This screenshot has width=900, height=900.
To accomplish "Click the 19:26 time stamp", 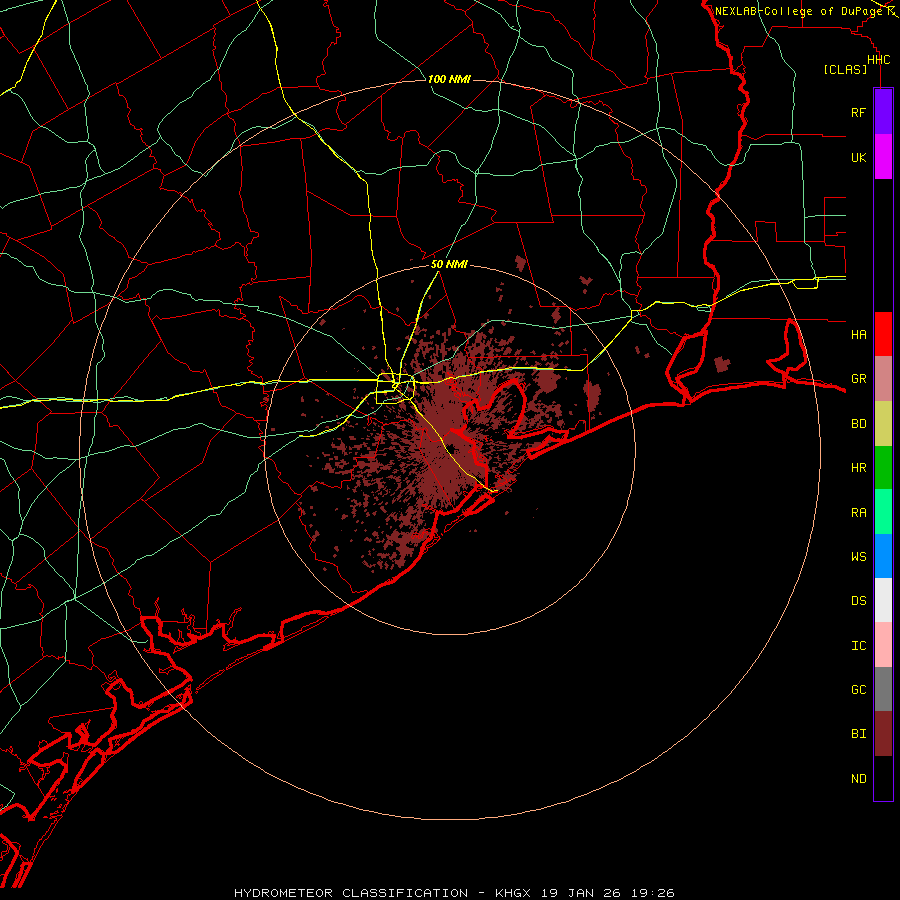I will coord(651,893).
